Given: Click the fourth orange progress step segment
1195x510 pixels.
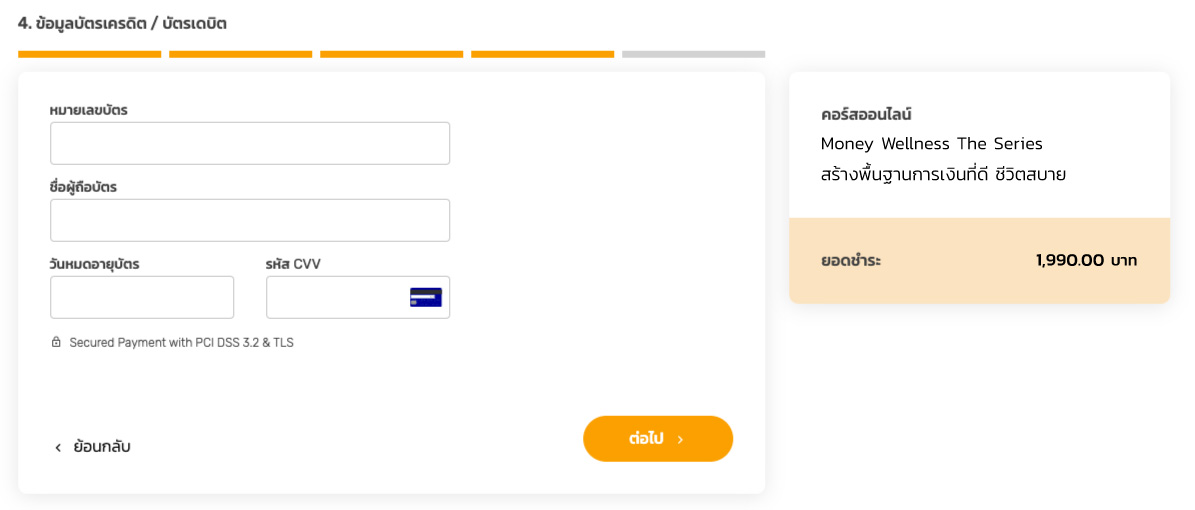Looking at the screenshot, I should tap(542, 54).
